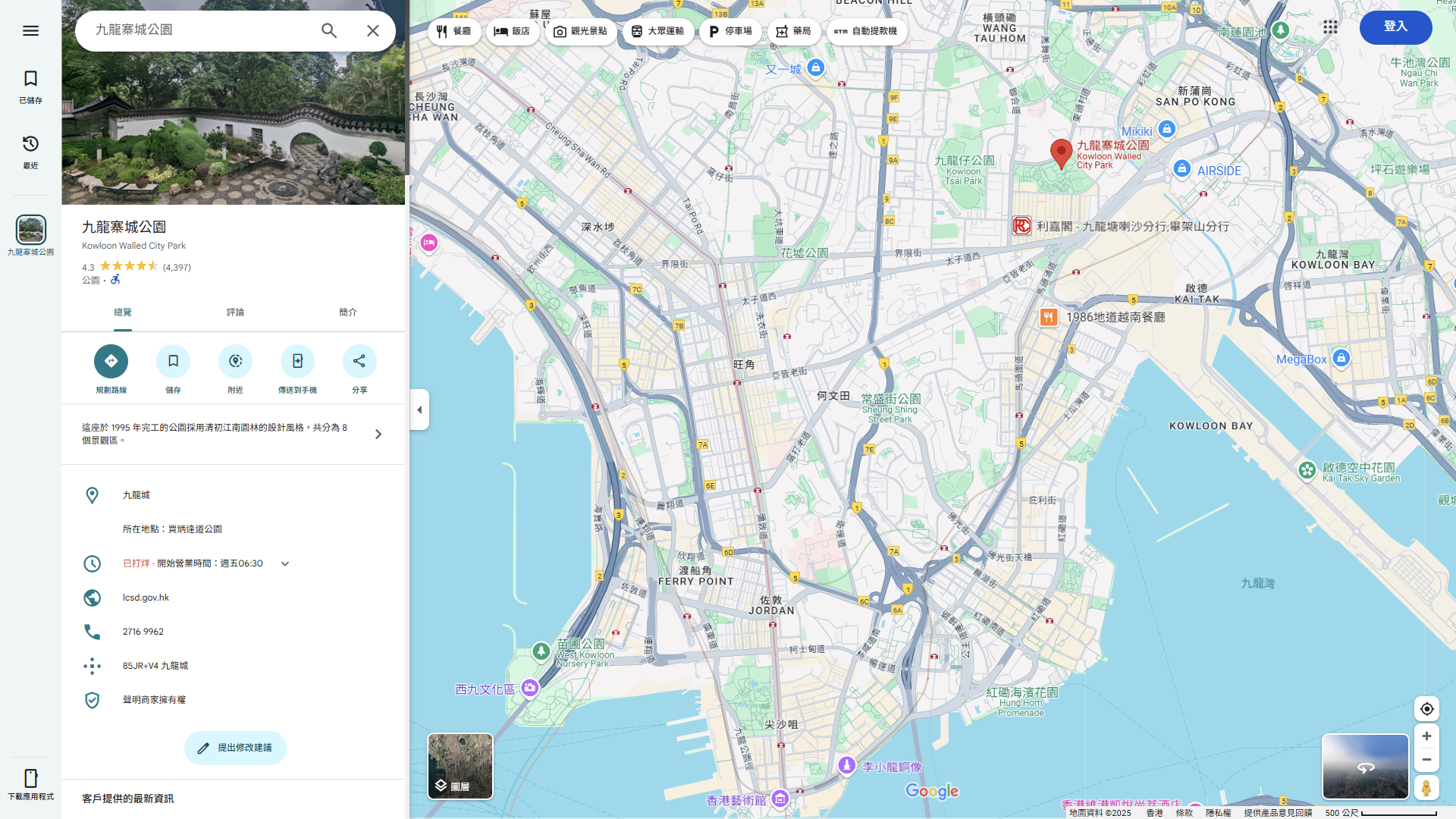Click the 利嘉閣 real estate marker
1456x819 pixels.
point(1021,225)
